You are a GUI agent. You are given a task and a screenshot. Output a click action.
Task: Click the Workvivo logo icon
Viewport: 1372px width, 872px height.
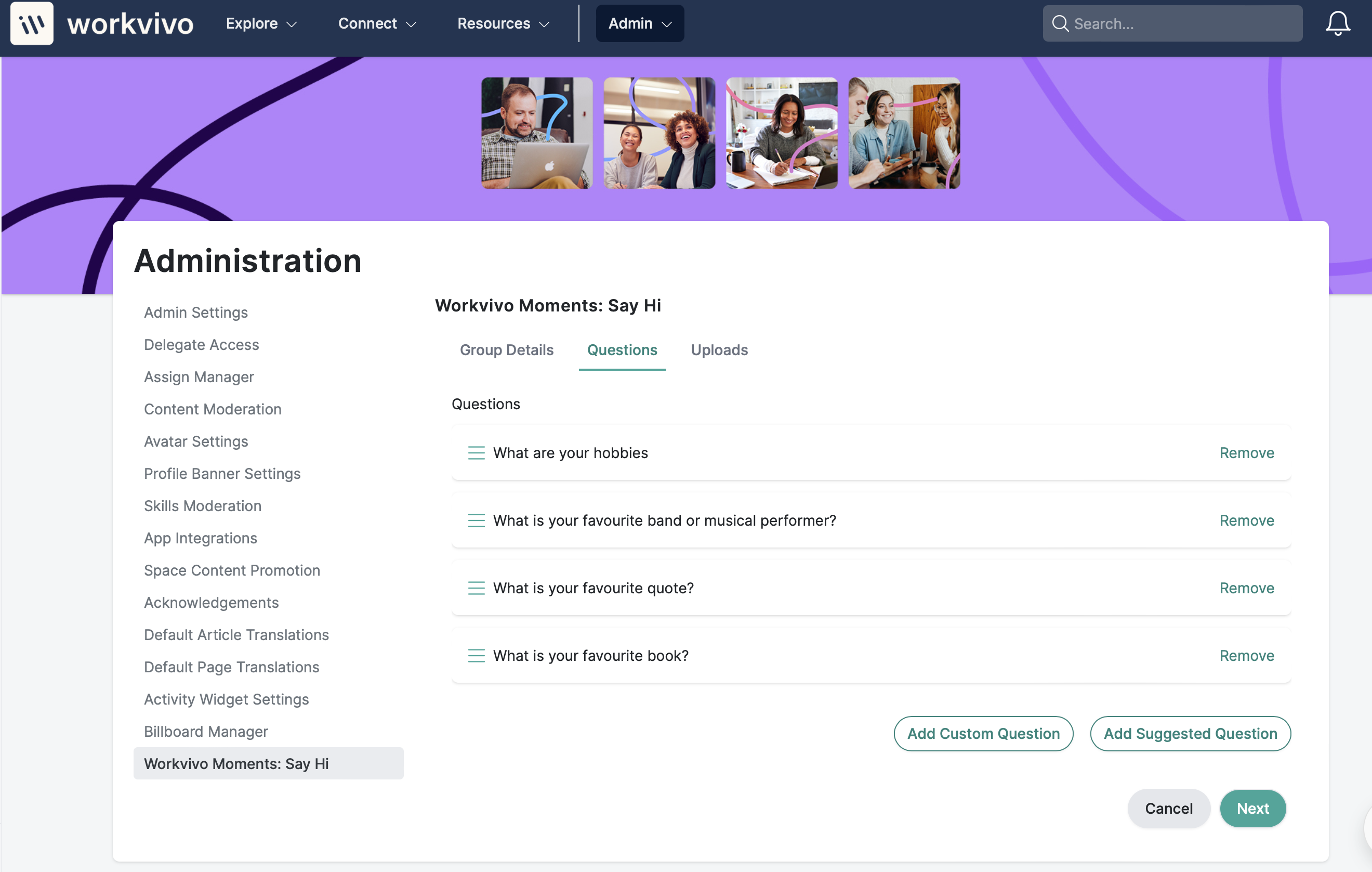coord(32,23)
